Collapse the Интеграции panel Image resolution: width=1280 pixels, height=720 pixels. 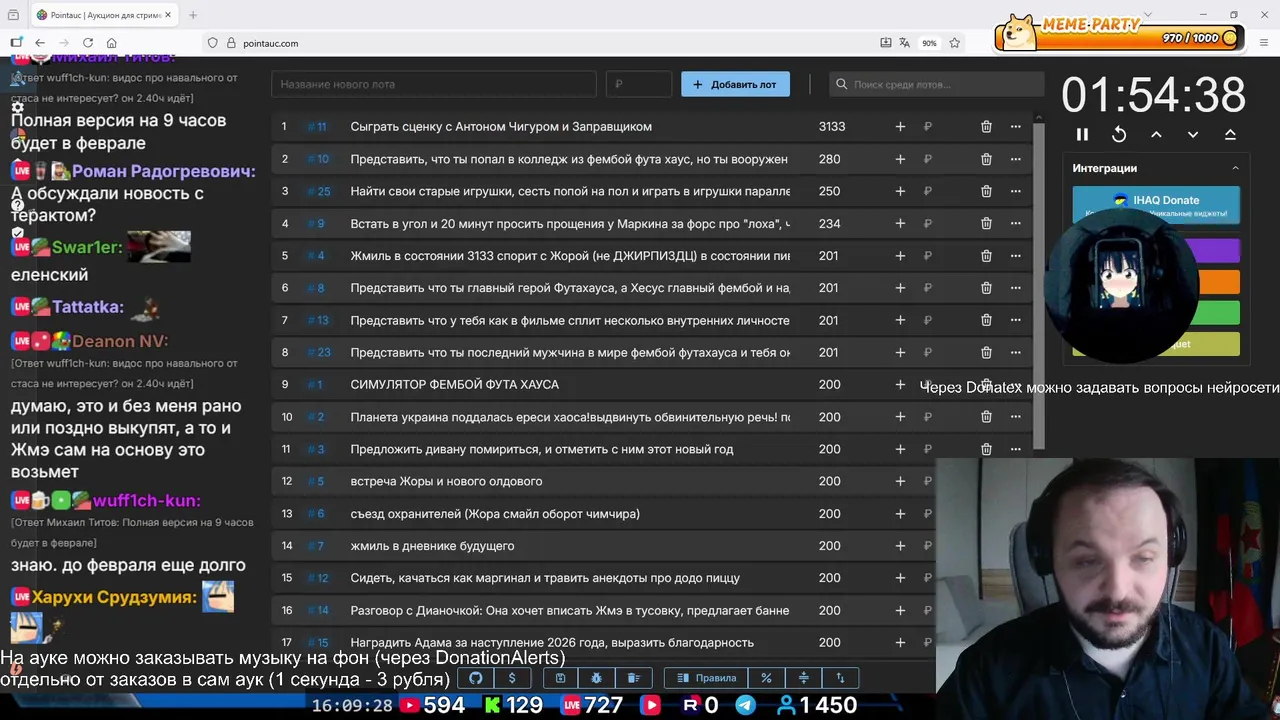click(x=1235, y=168)
